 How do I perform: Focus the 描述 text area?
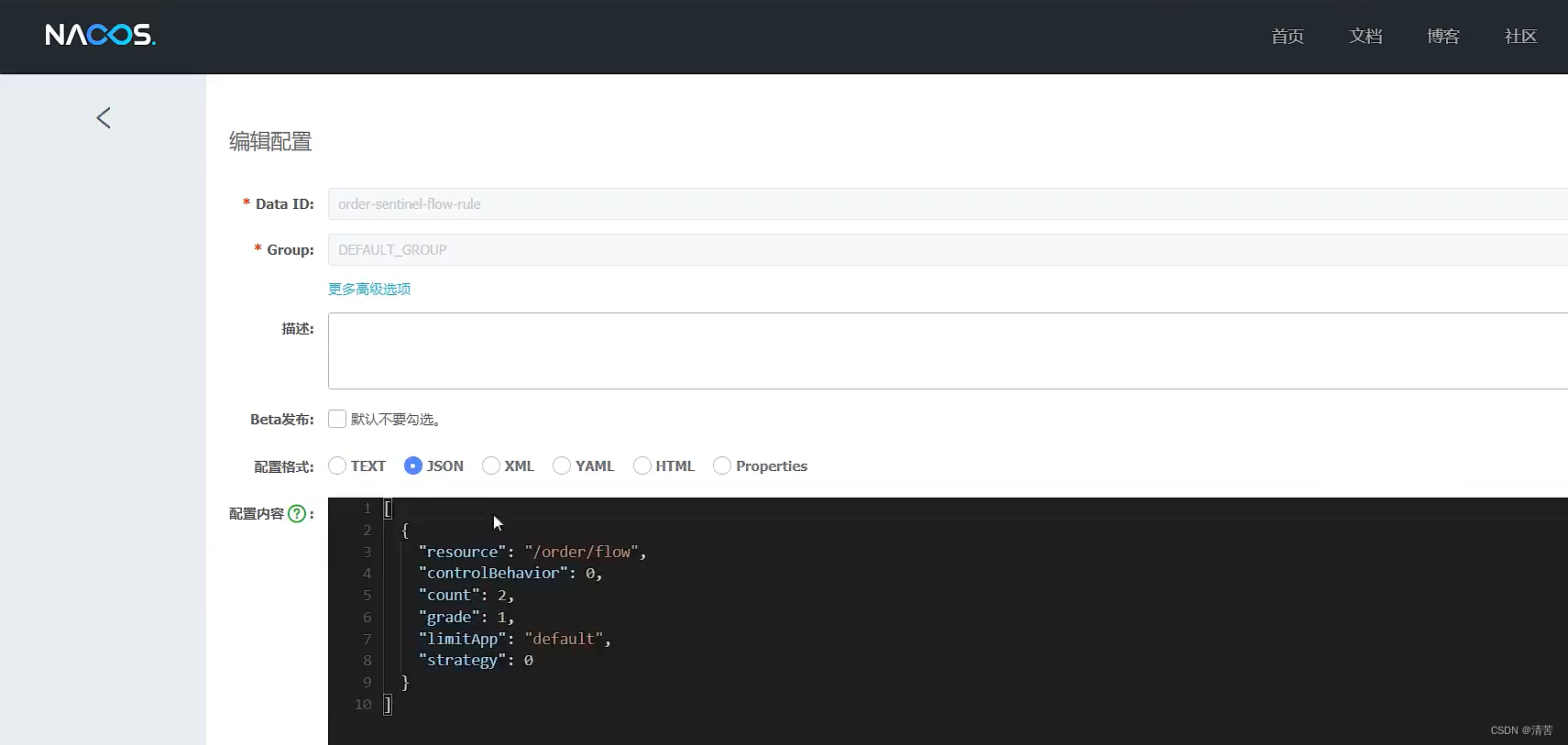click(x=948, y=351)
